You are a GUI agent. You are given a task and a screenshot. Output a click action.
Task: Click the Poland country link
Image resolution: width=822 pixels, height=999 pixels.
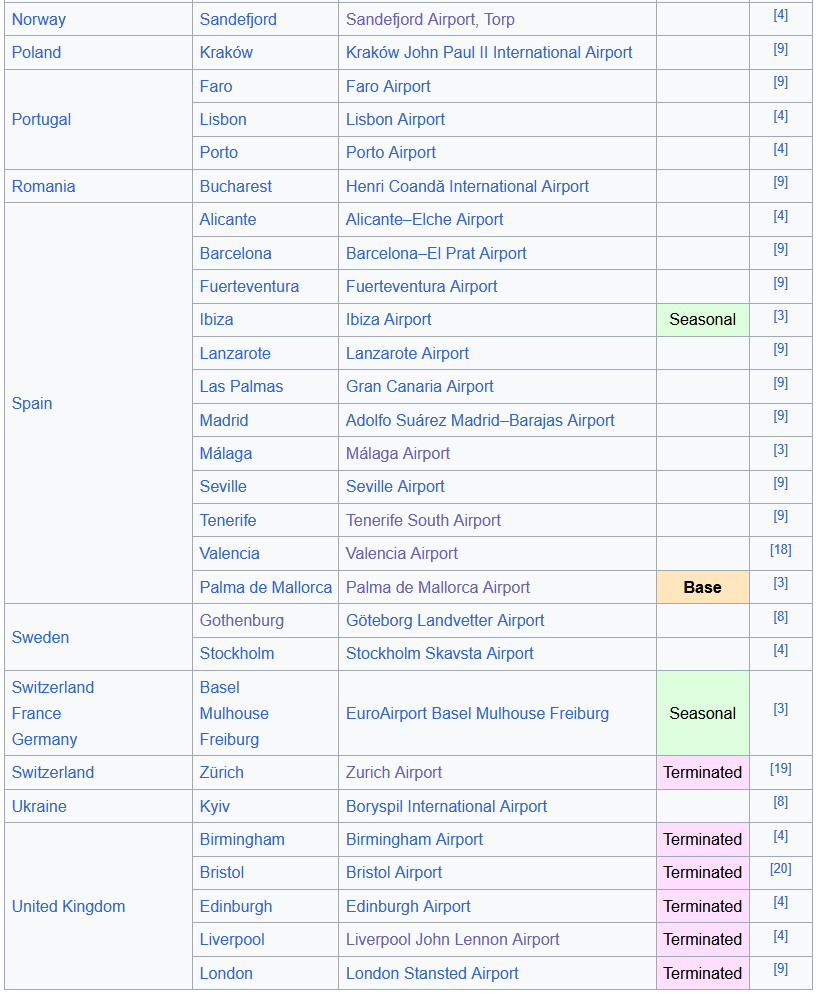coord(36,52)
